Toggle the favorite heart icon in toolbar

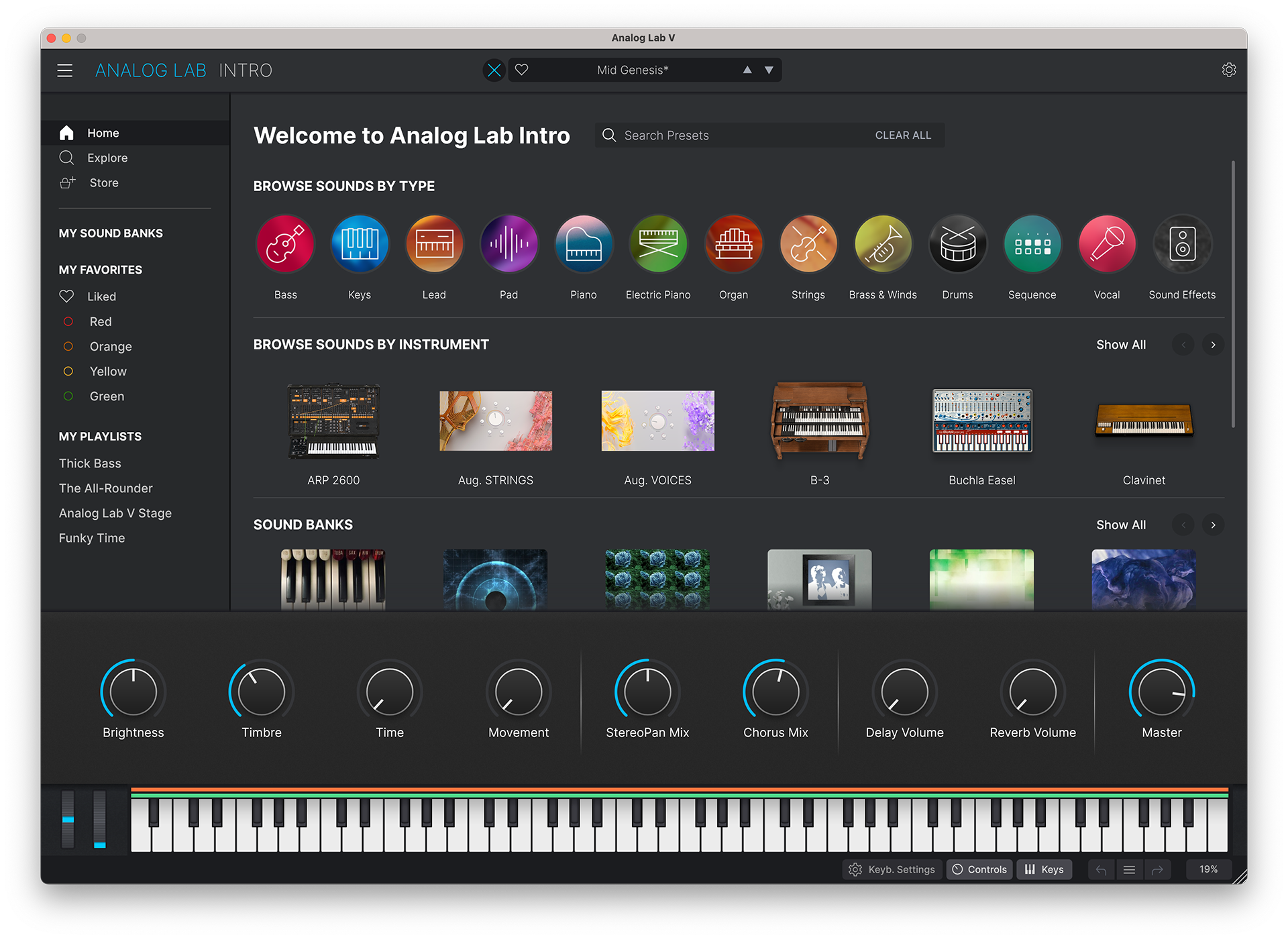(518, 70)
